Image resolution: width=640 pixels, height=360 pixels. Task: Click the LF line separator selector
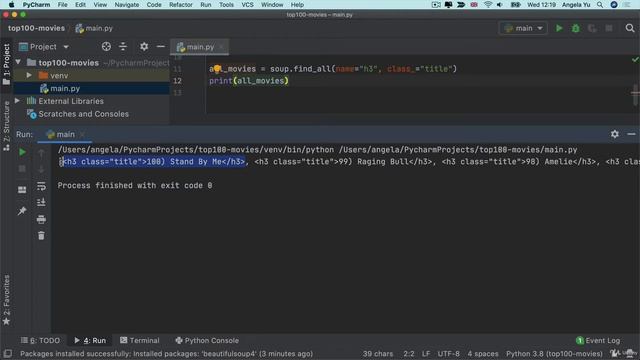click(x=426, y=354)
